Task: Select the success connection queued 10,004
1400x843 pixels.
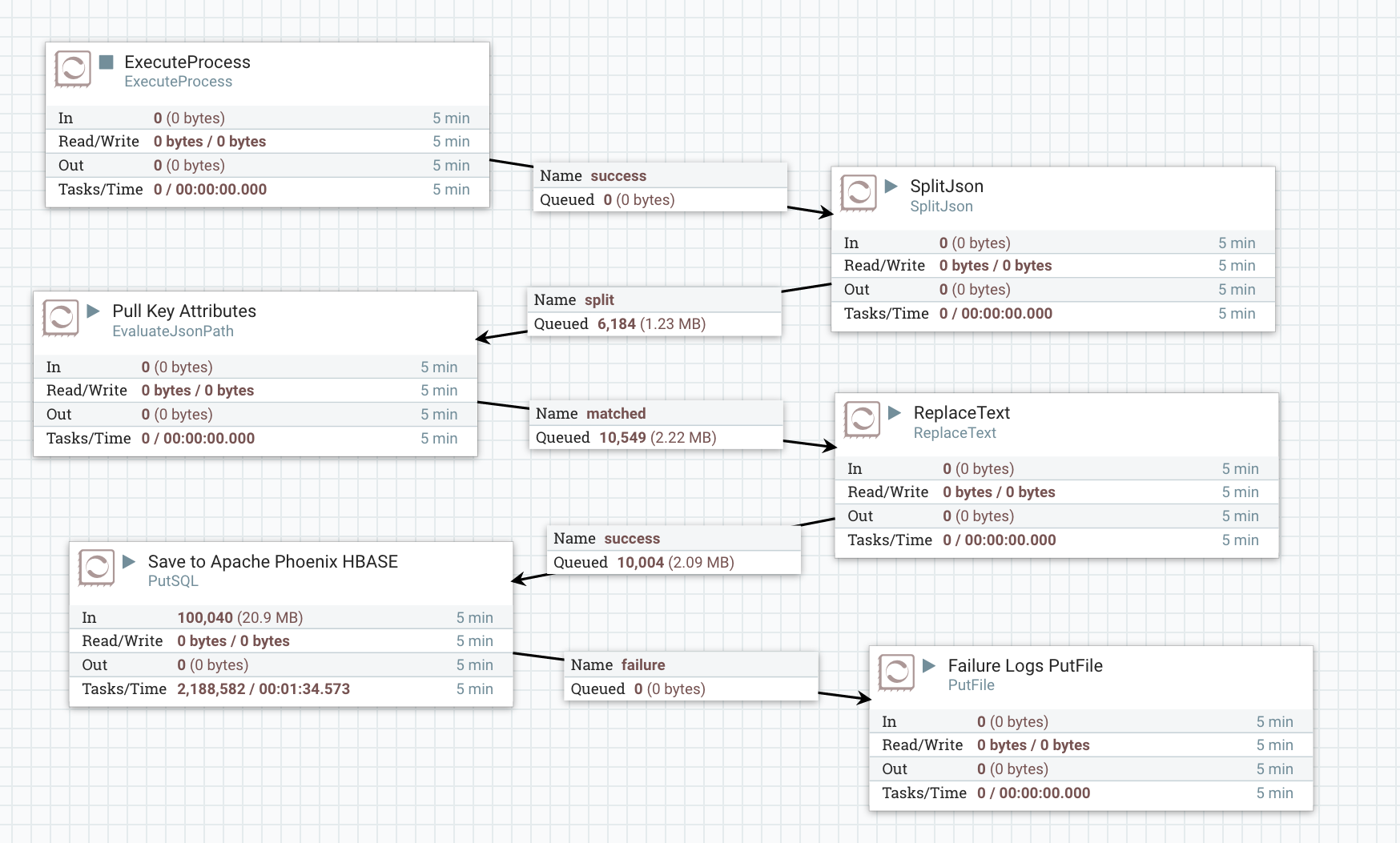Action: point(674,551)
